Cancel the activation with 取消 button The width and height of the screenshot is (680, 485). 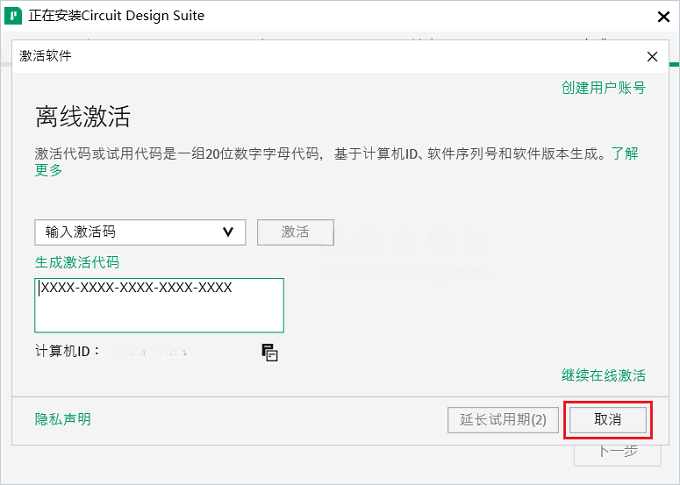[608, 419]
